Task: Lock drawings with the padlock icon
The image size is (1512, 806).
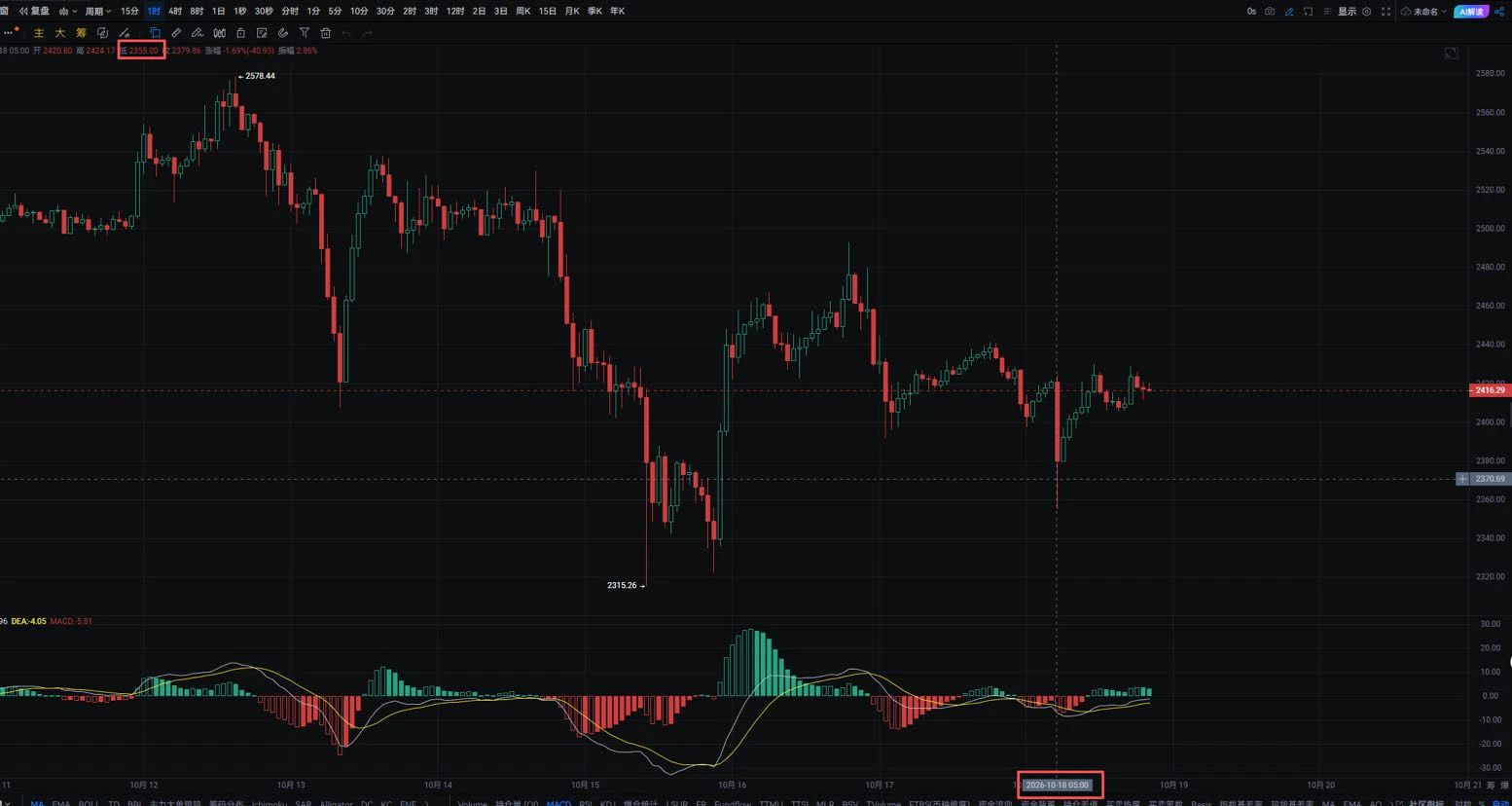Action: point(240,33)
